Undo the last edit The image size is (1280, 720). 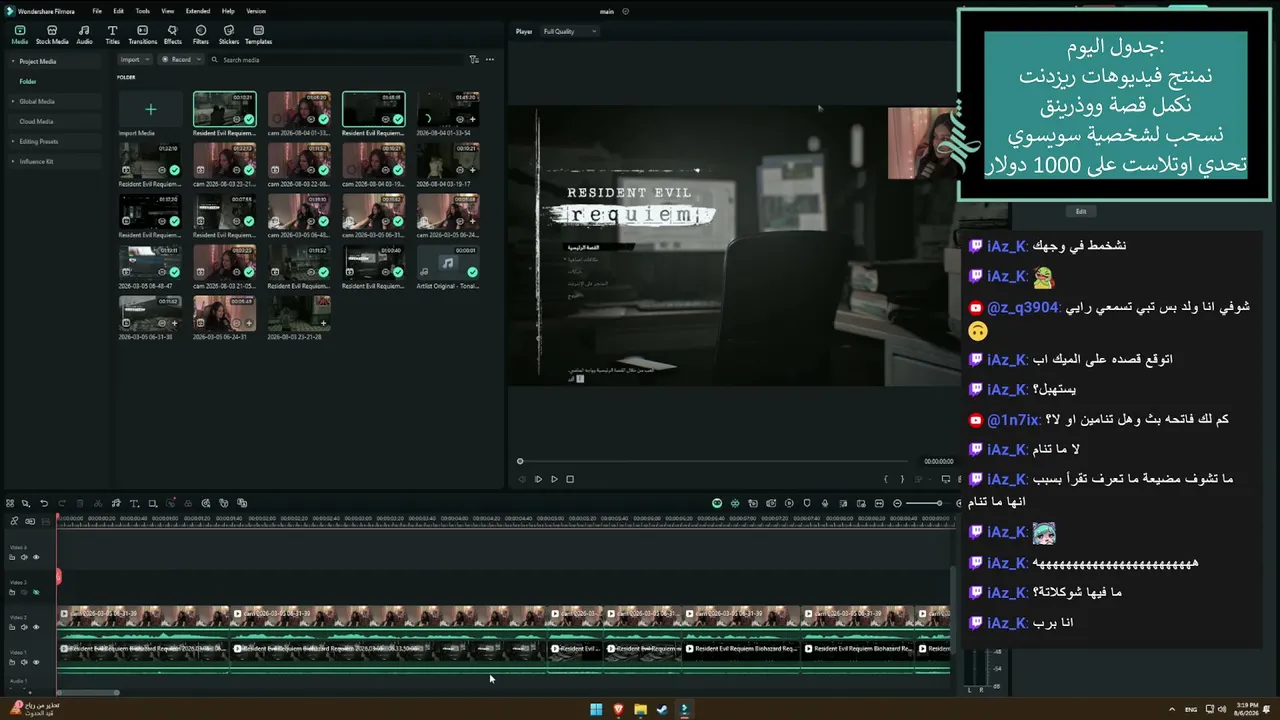(45, 503)
